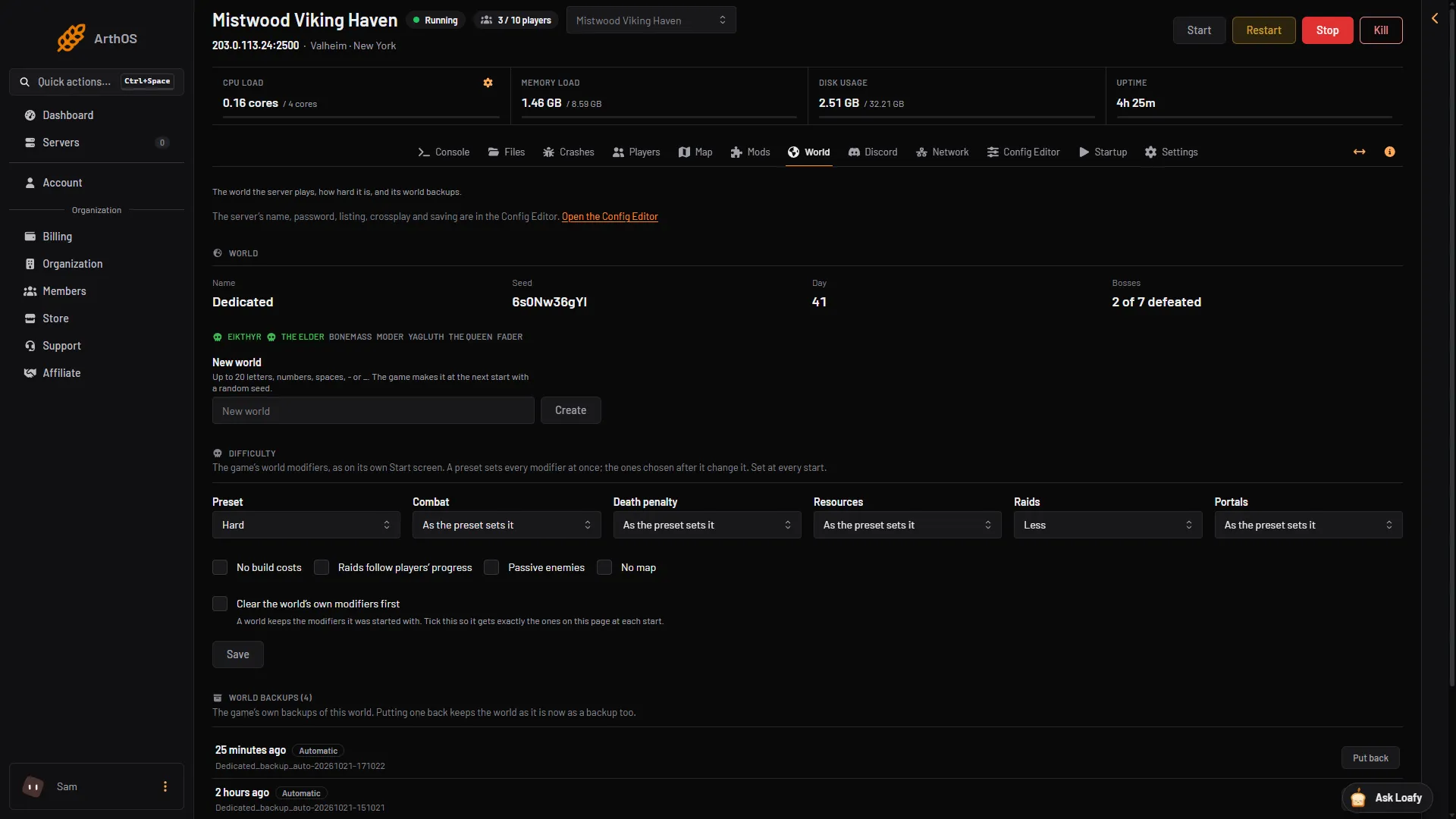
Task: Enable the No build costs checkbox
Action: [x=220, y=567]
